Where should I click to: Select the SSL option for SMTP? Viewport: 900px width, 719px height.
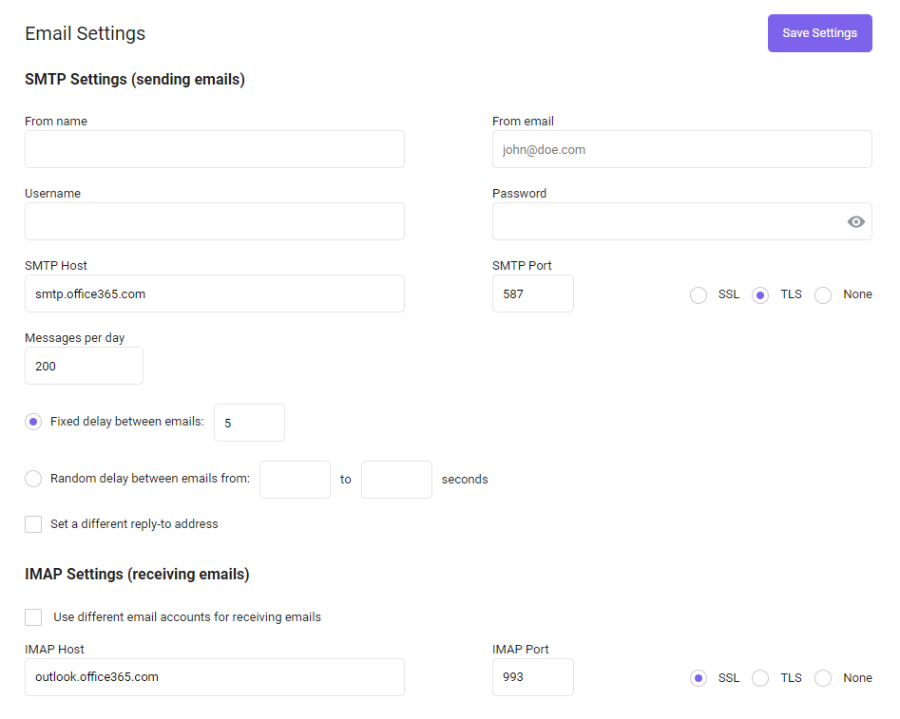(x=698, y=295)
